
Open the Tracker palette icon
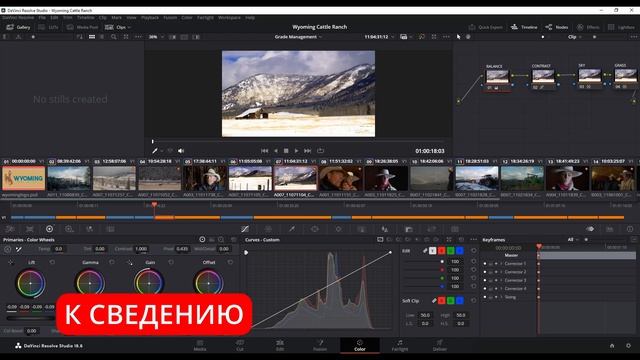[x=338, y=229]
